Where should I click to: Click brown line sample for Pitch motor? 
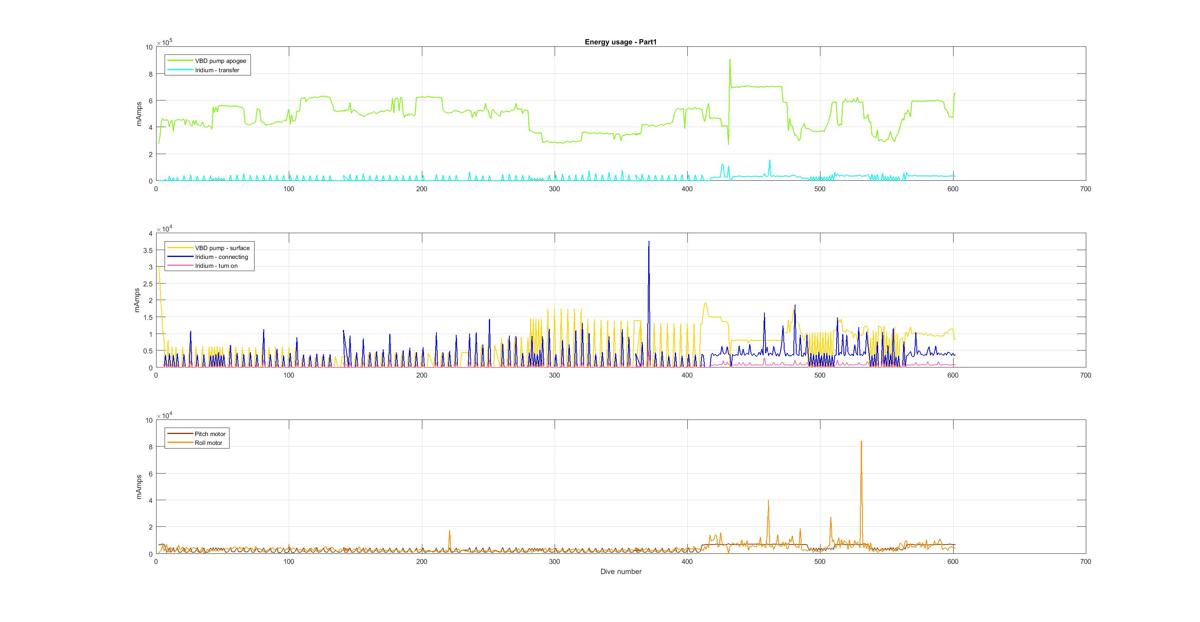179,433
